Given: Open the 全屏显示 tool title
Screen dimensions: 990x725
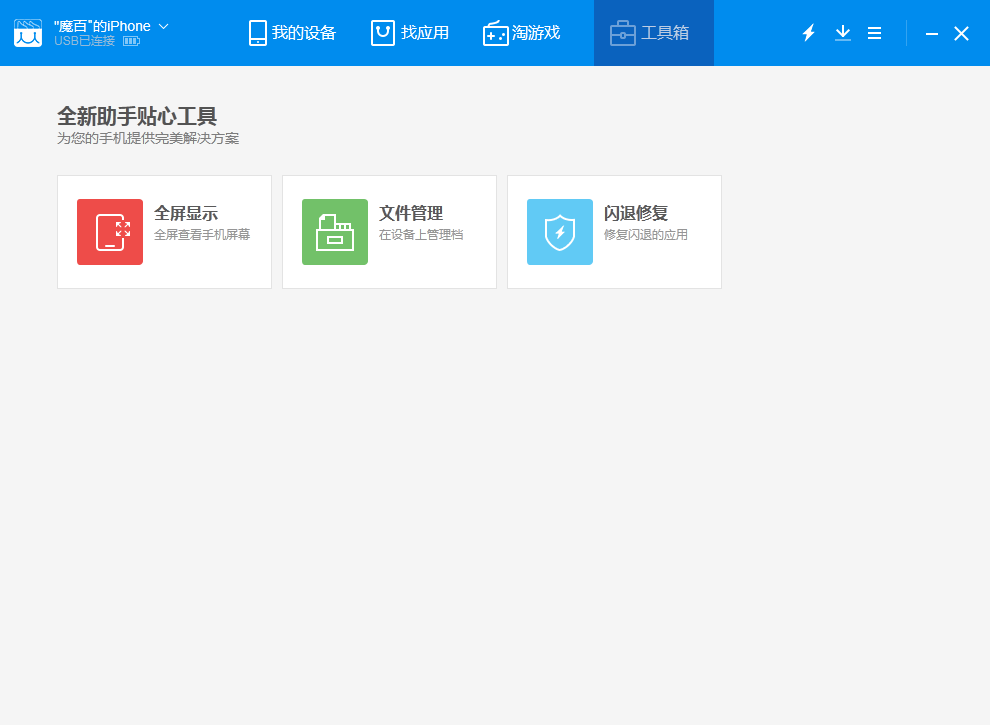Looking at the screenshot, I should pyautogui.click(x=186, y=213).
